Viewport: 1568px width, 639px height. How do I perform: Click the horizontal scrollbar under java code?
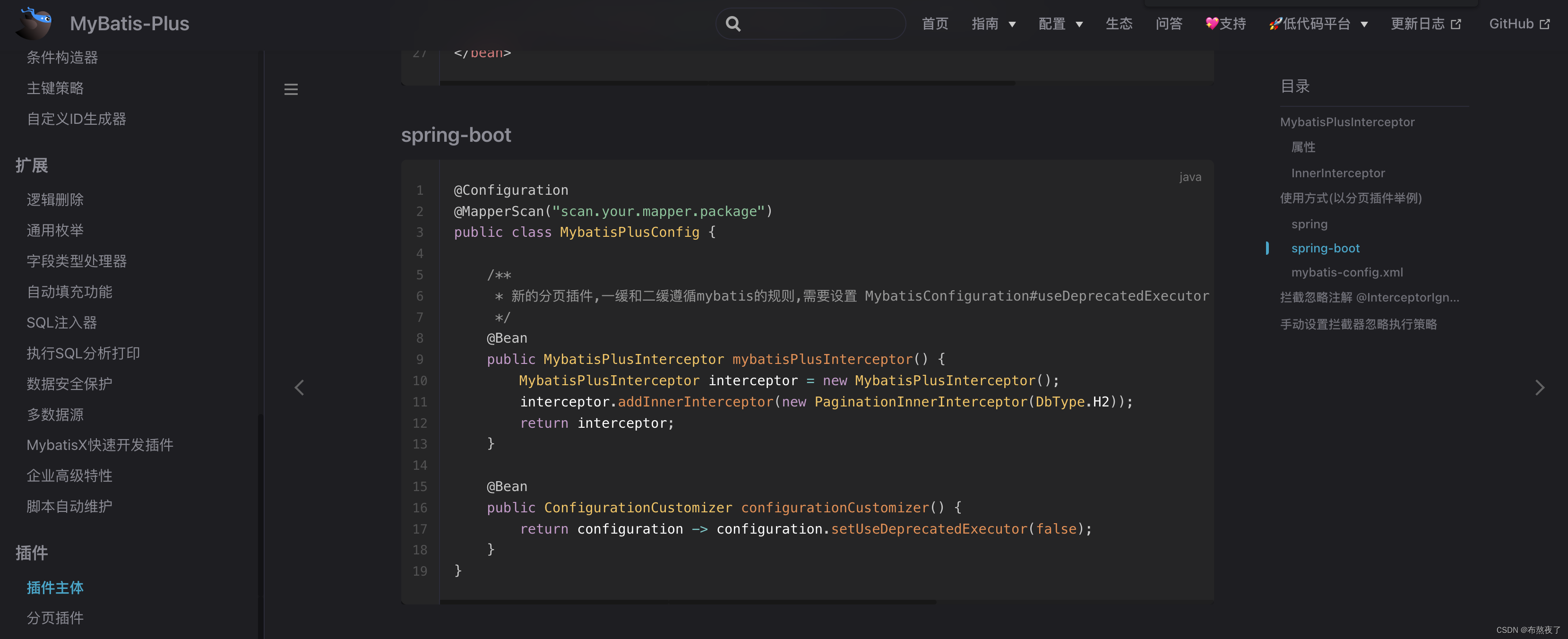688,603
